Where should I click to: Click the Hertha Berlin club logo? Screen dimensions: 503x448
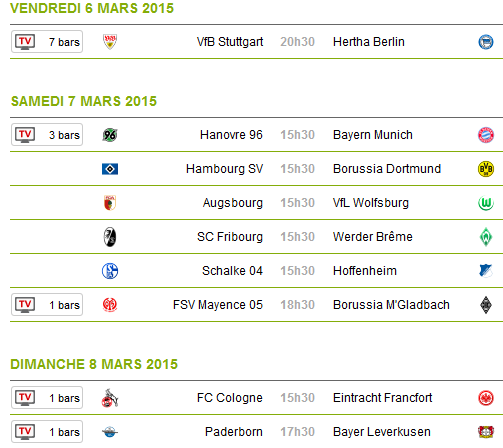(486, 42)
